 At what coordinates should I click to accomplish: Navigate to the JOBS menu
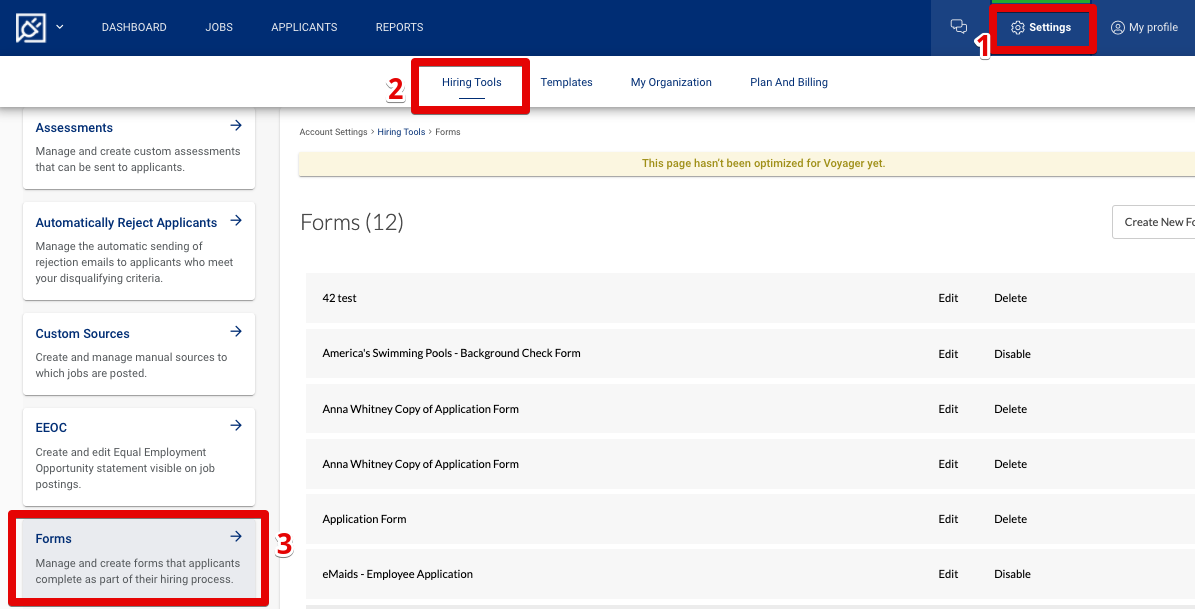pos(218,27)
